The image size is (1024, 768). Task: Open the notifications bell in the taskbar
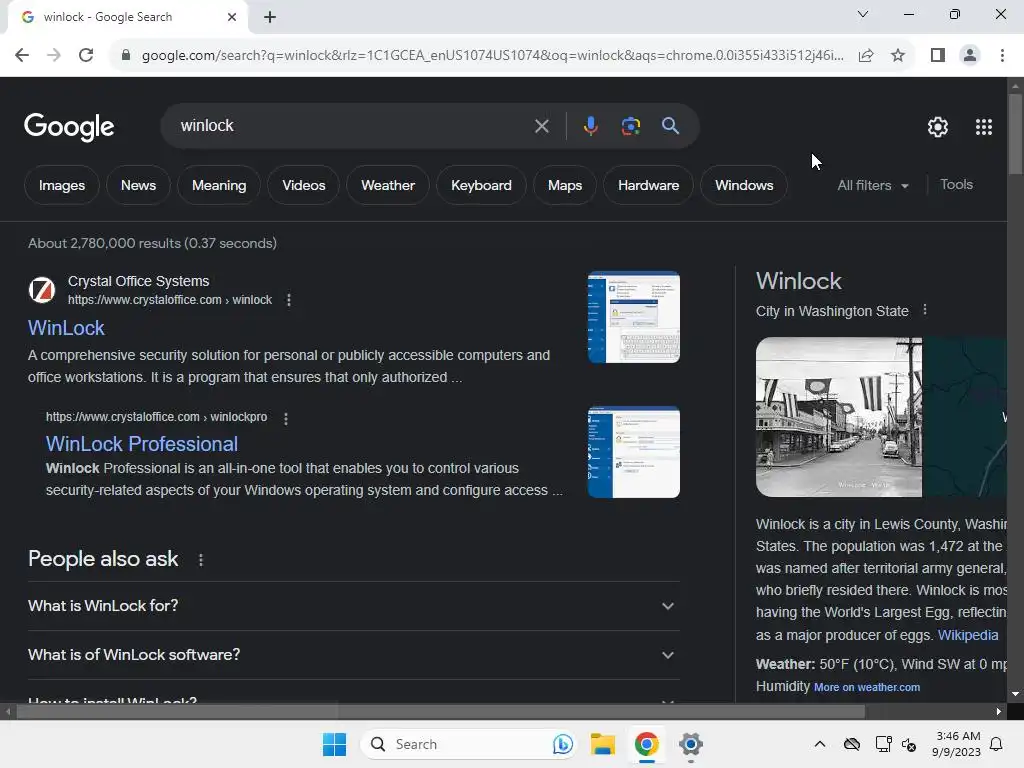coord(997,744)
